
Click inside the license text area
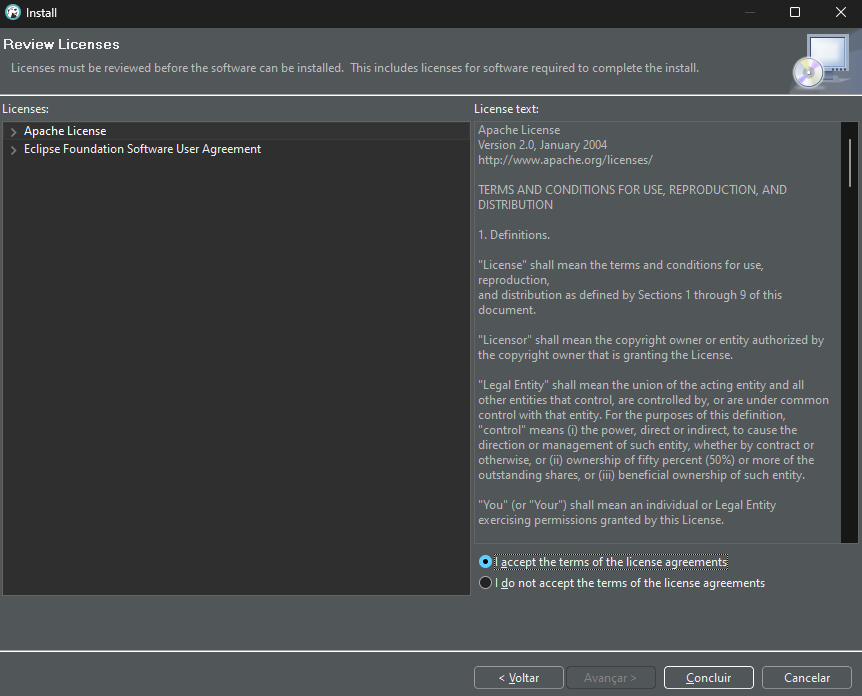(x=657, y=332)
